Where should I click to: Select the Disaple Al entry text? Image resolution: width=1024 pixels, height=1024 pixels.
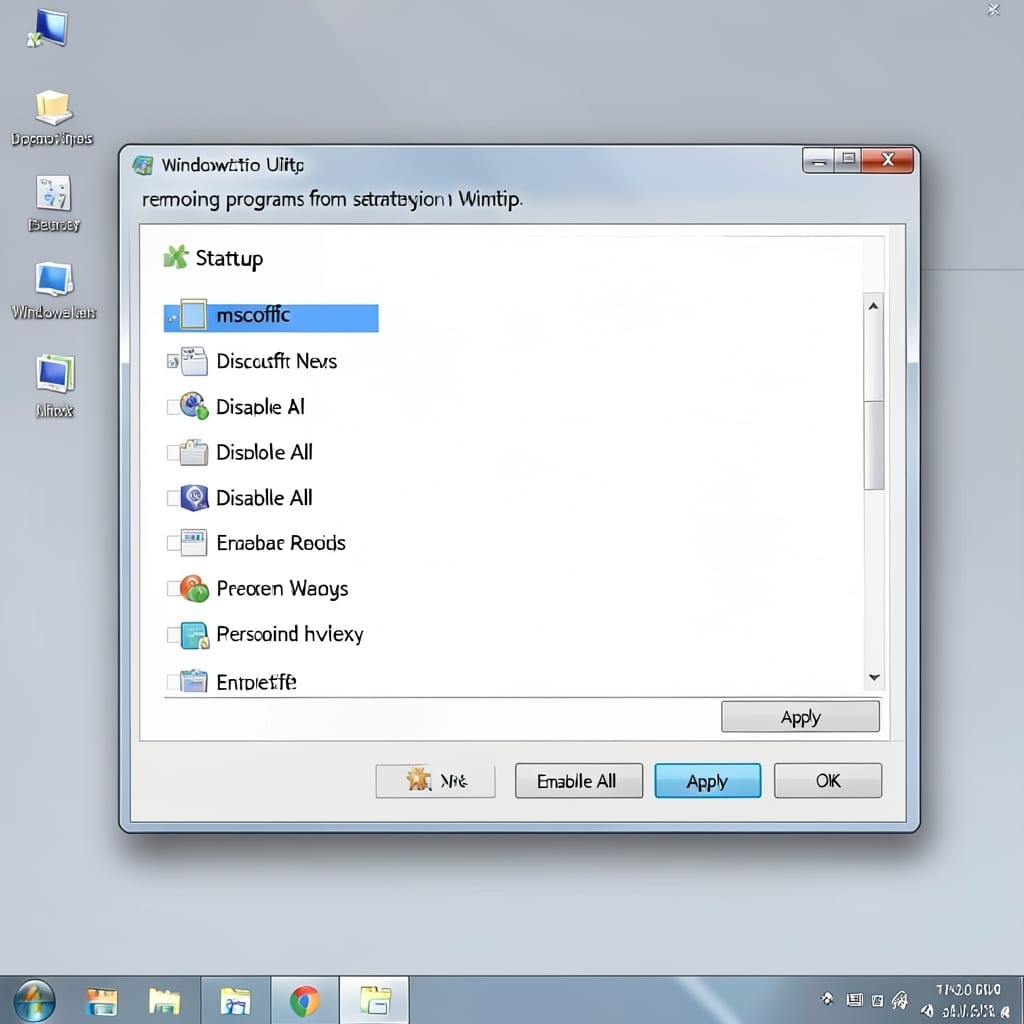260,407
